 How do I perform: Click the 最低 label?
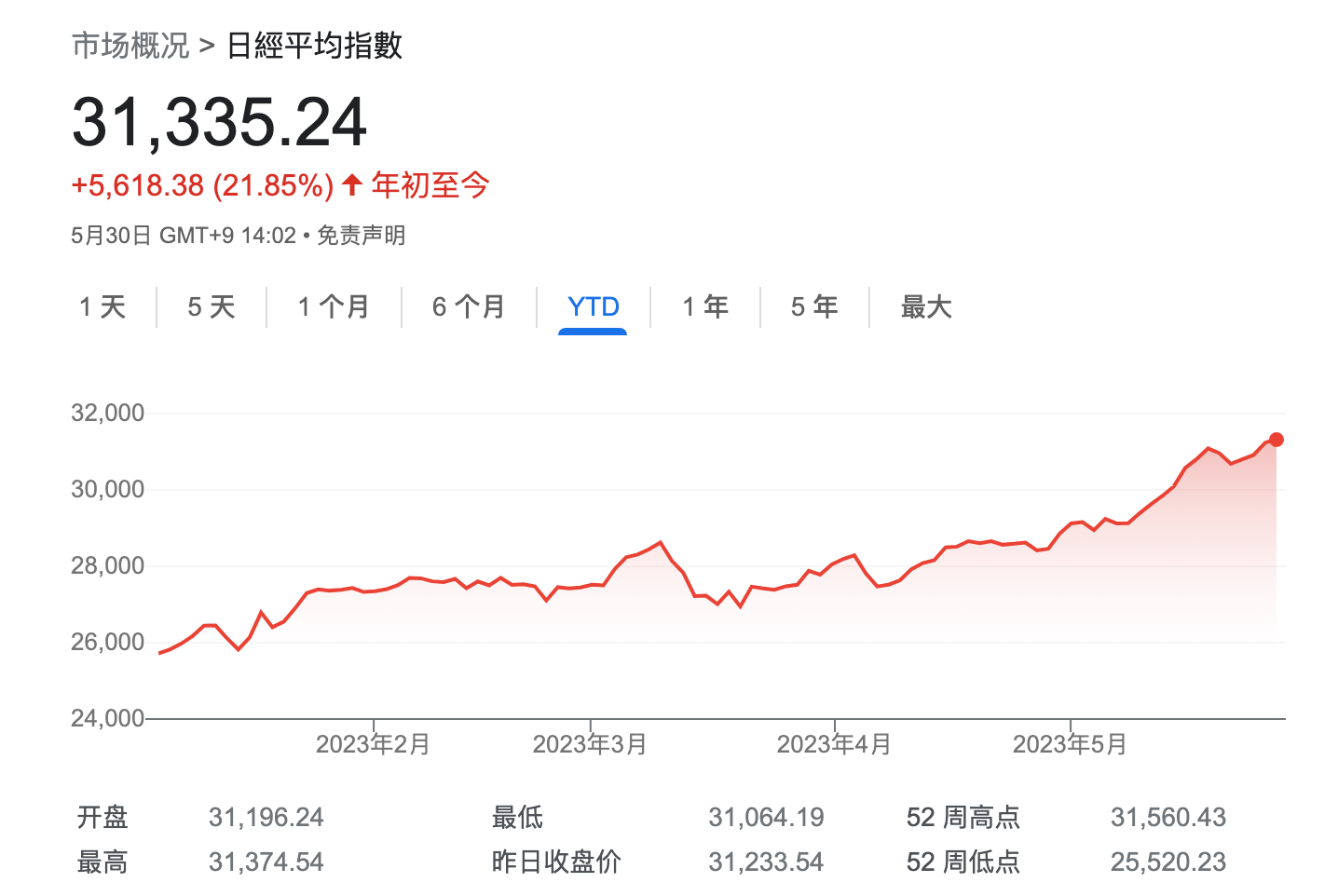coord(517,818)
